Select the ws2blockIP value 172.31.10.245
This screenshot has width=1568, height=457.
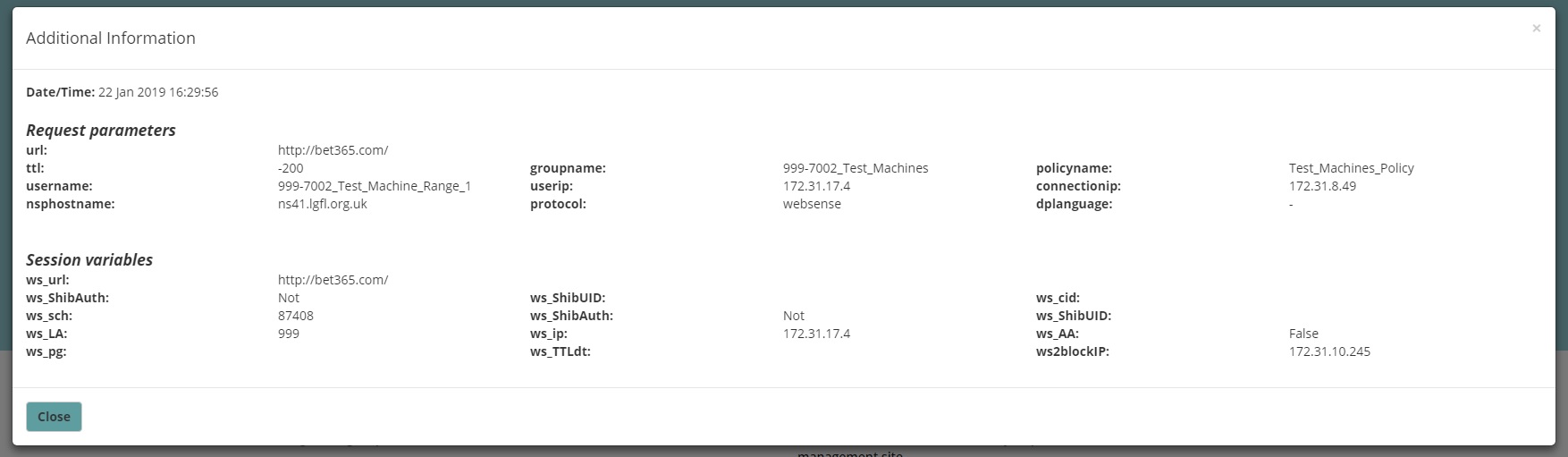1329,351
